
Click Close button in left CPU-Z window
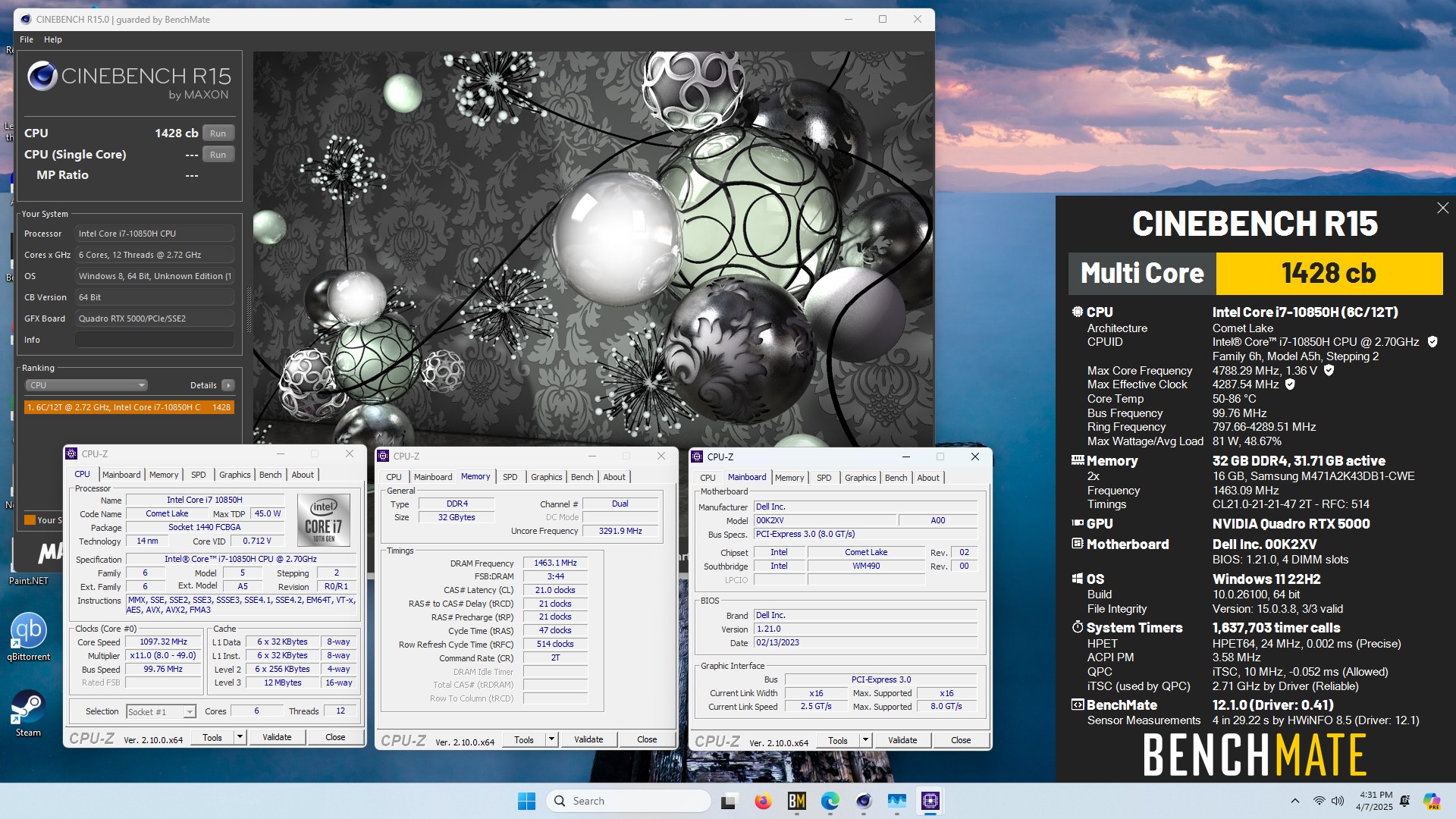tap(335, 737)
